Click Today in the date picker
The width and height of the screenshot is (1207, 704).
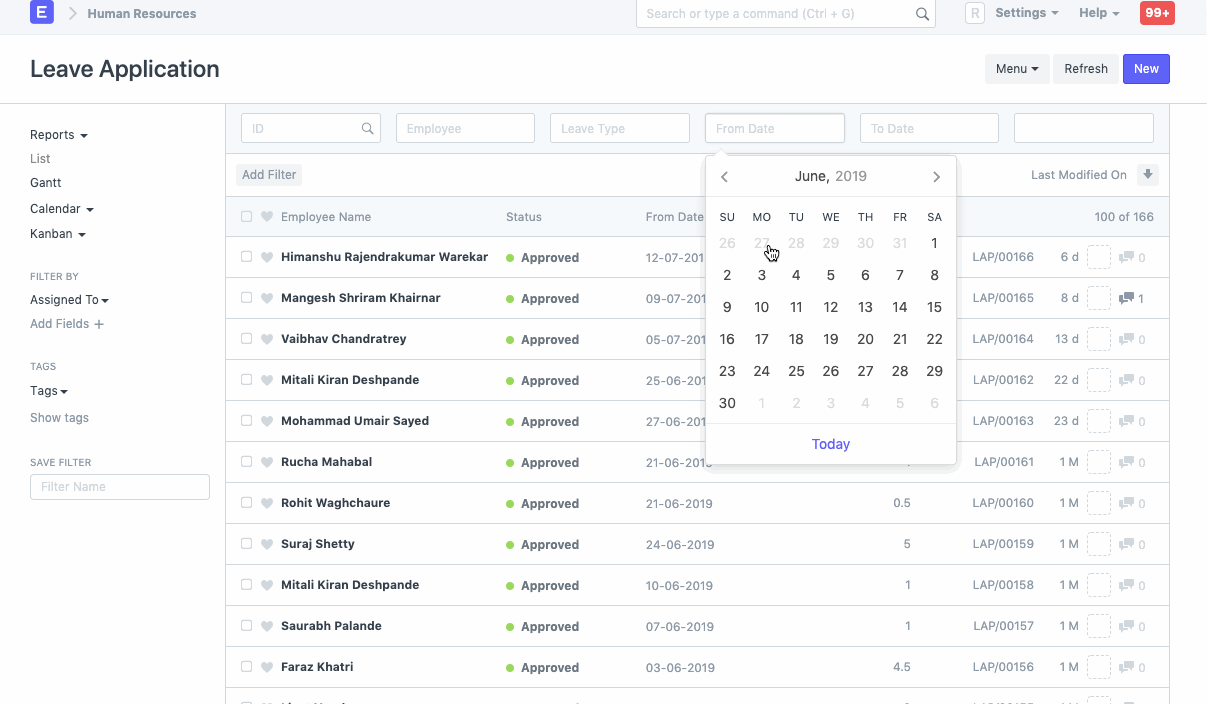pyautogui.click(x=830, y=443)
